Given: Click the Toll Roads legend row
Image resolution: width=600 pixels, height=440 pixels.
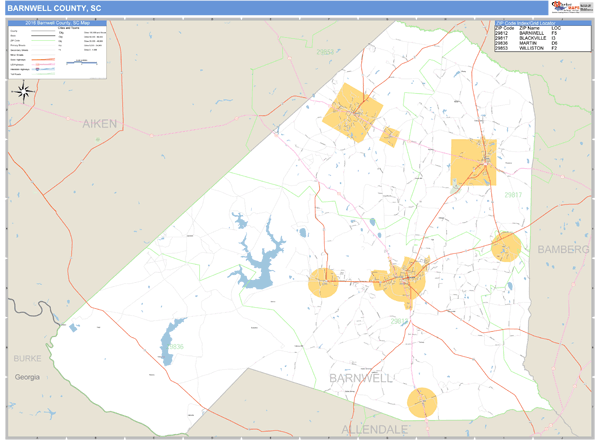Looking at the screenshot, I should (33, 74).
